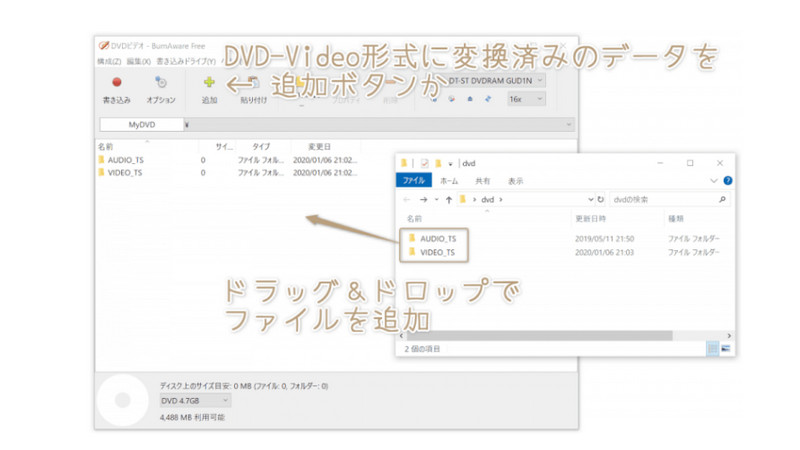Viewport: 800px width, 450px height.
Task: Sort by 更新日時 column in Explorer
Action: pos(590,219)
